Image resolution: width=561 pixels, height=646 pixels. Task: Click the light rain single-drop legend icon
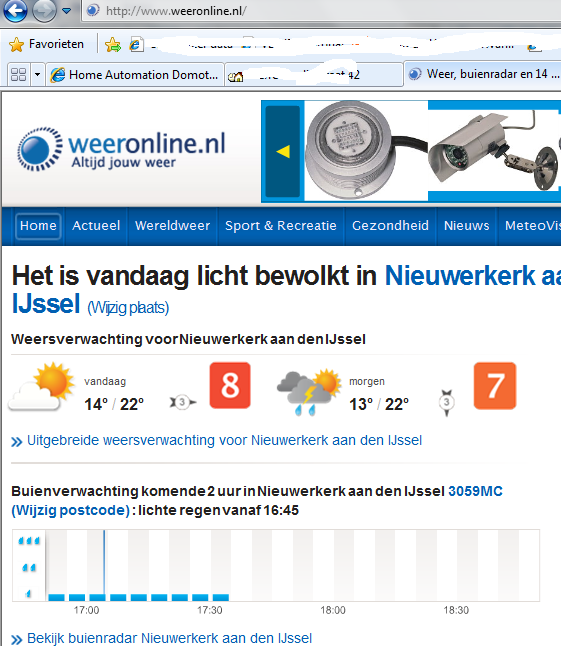pyautogui.click(x=28, y=594)
